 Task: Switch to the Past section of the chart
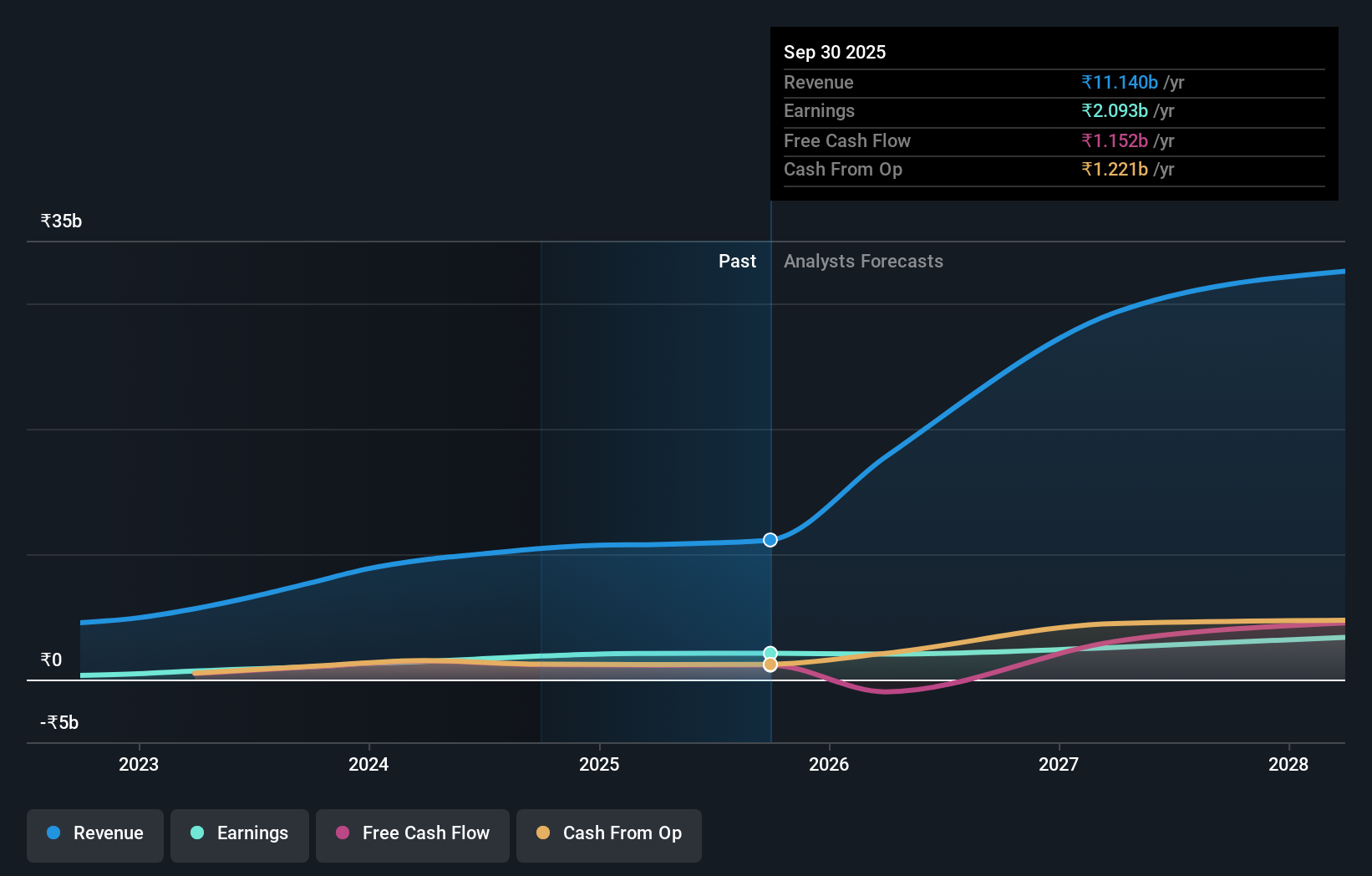[x=737, y=261]
